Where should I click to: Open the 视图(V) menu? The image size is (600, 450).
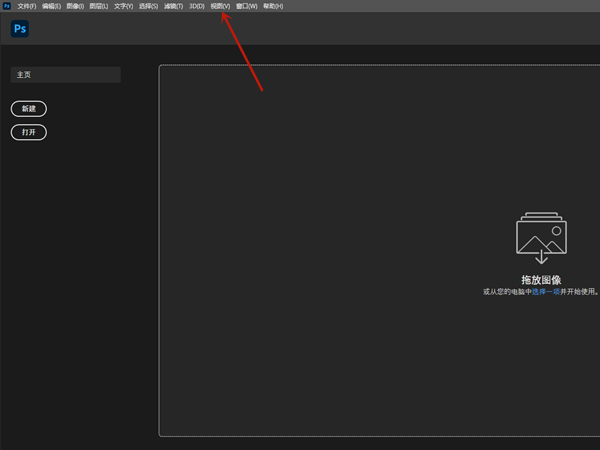[220, 6]
